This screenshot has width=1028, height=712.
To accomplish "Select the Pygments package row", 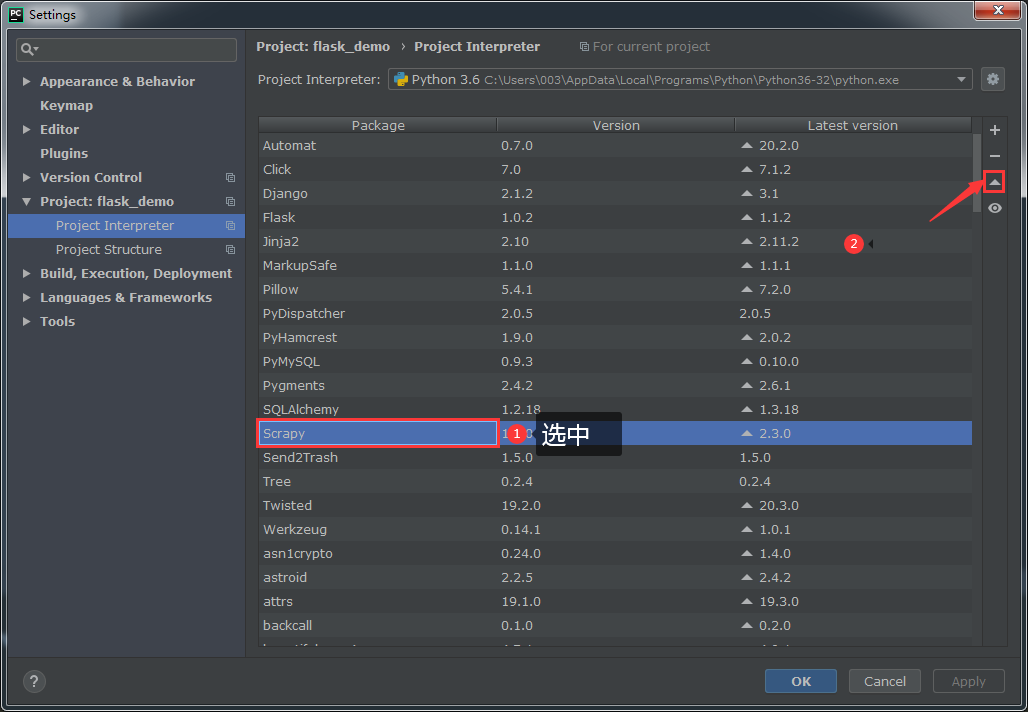I will coord(616,386).
